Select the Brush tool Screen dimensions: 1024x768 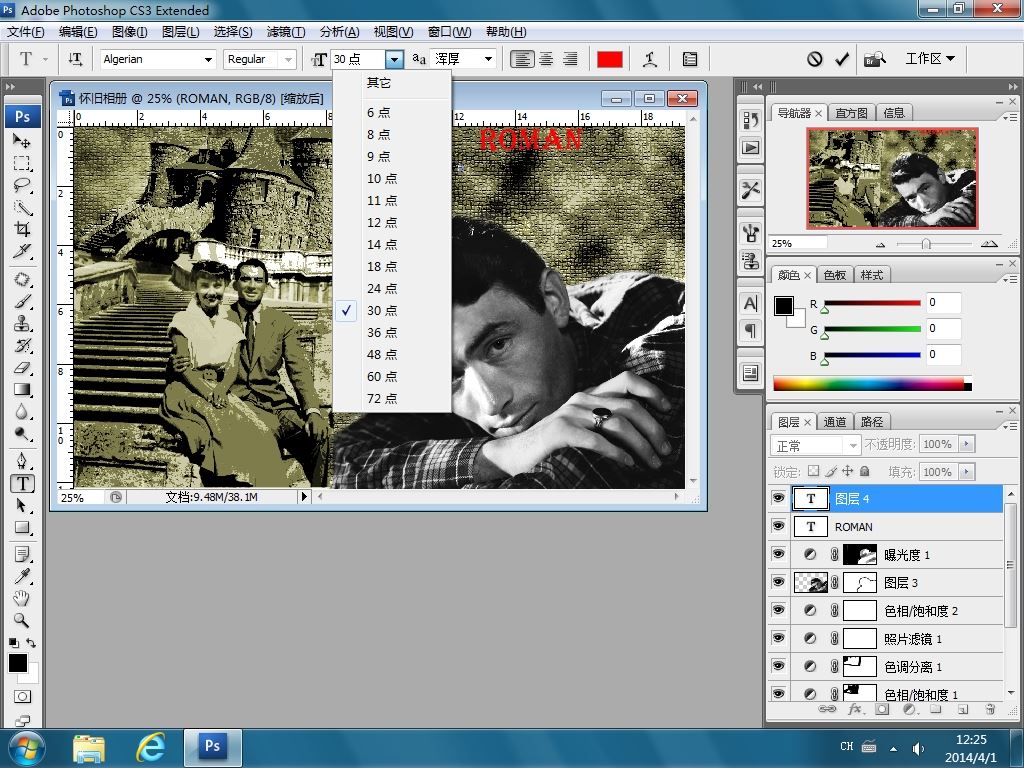[x=22, y=302]
